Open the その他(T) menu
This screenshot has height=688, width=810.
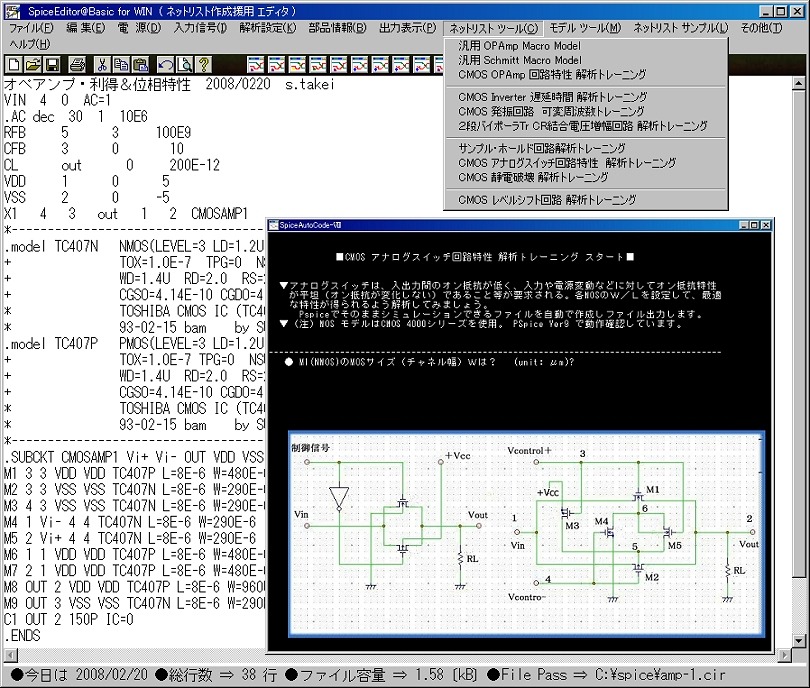tap(761, 28)
